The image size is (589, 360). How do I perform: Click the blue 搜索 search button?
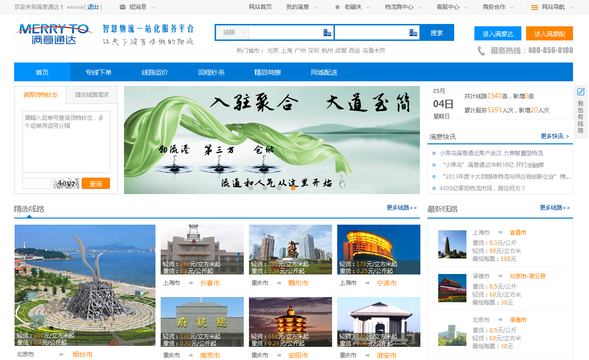pyautogui.click(x=437, y=33)
